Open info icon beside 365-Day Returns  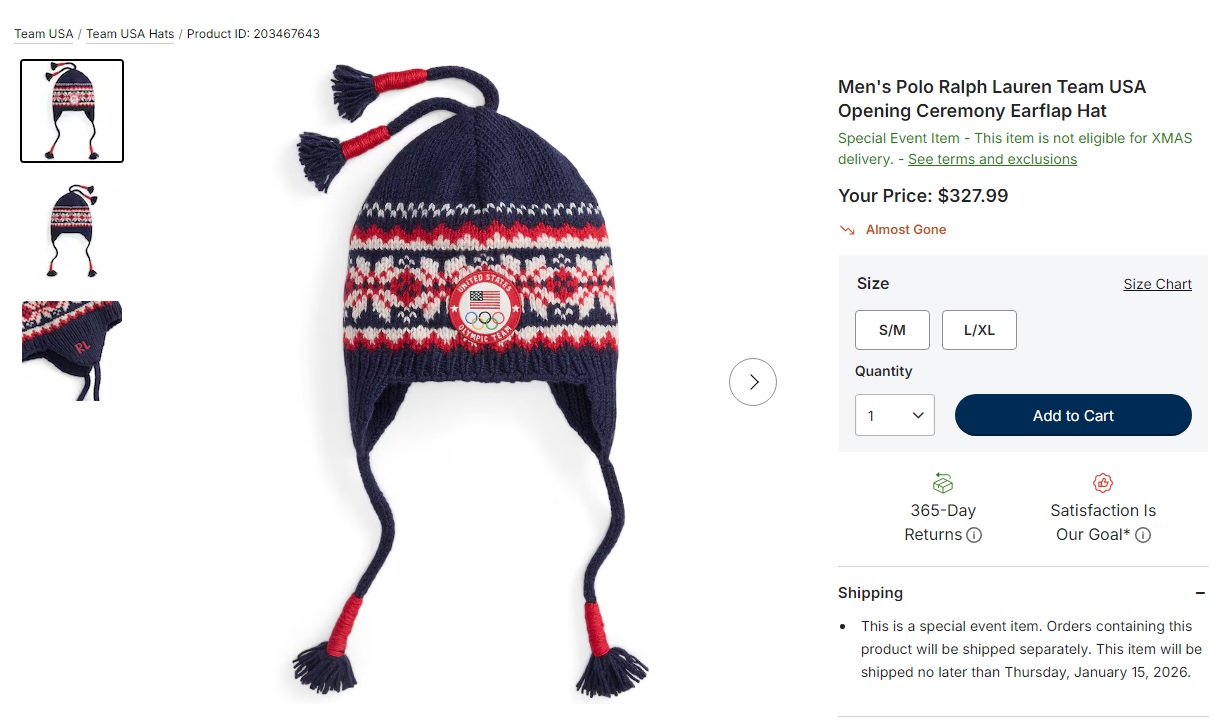(x=974, y=535)
